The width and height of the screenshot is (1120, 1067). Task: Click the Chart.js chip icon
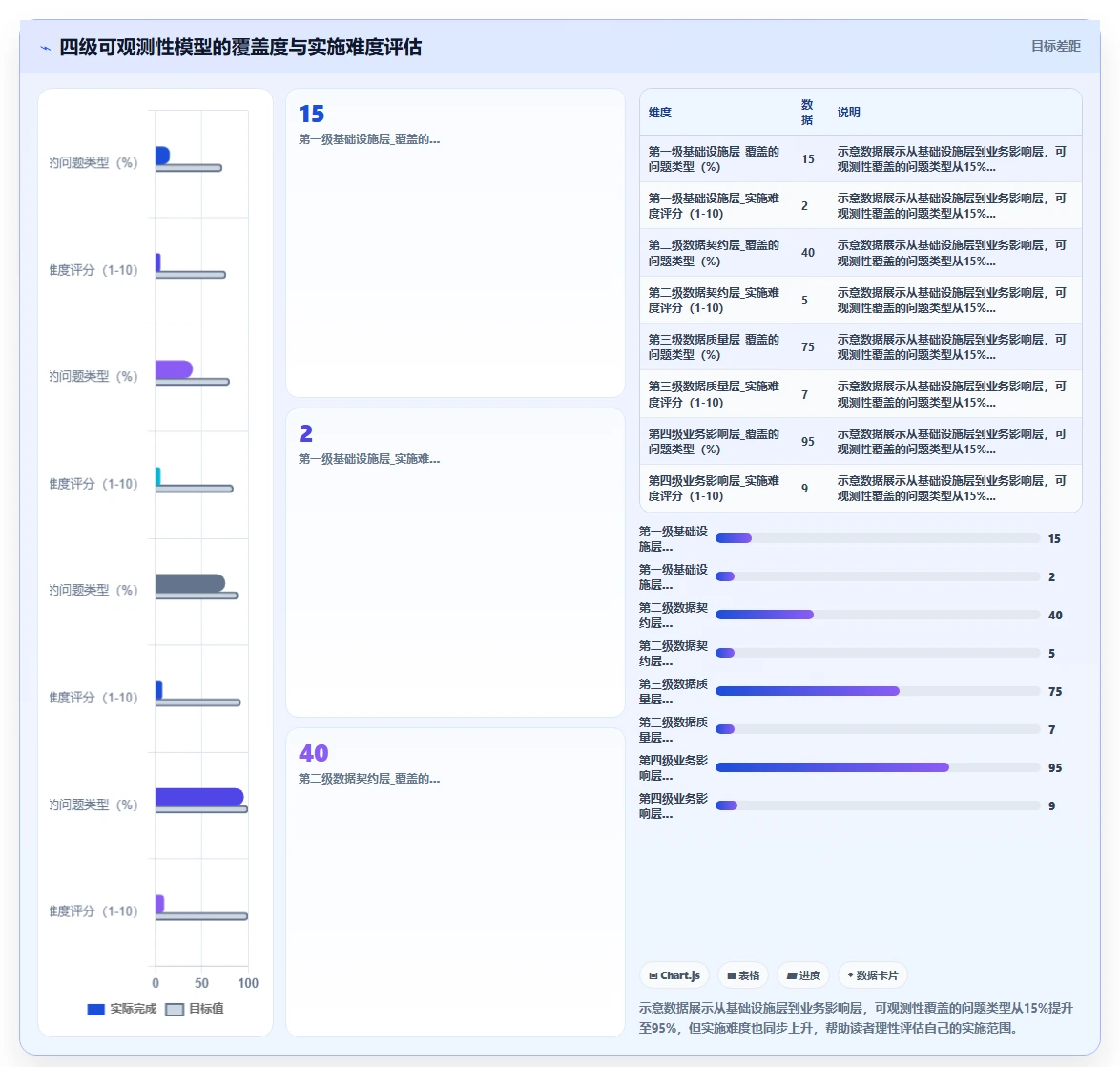[x=653, y=975]
